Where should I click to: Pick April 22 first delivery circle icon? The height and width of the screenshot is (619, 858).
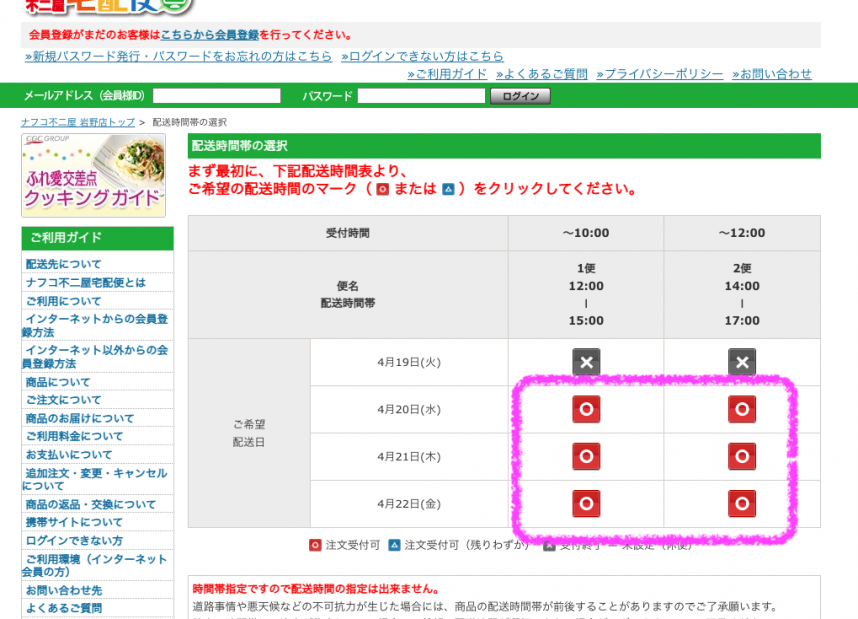pos(586,503)
